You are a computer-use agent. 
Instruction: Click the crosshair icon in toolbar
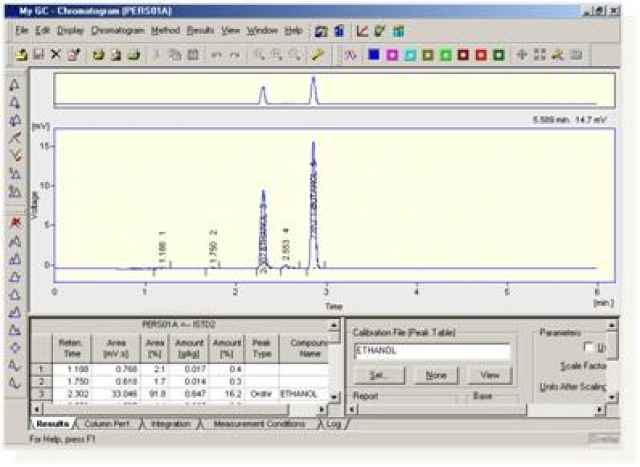pos(522,54)
